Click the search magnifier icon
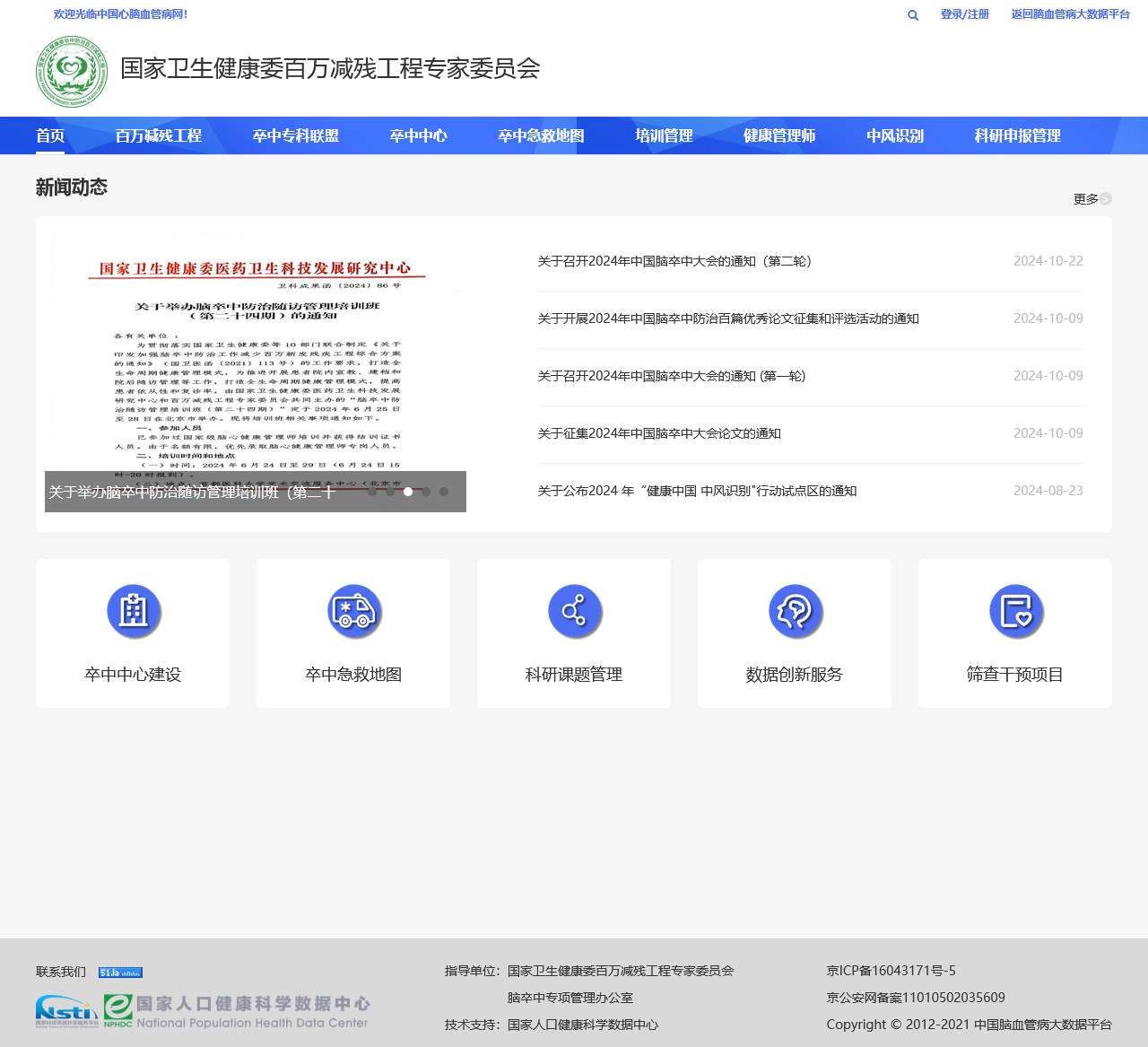Viewport: 1148px width, 1047px height. coord(912,15)
